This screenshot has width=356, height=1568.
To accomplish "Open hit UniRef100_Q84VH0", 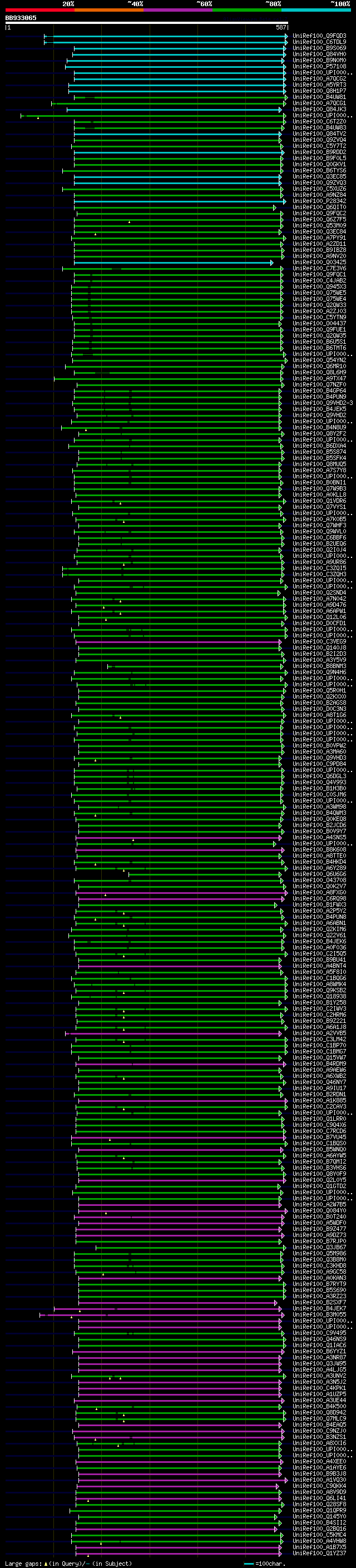I will (319, 54).
